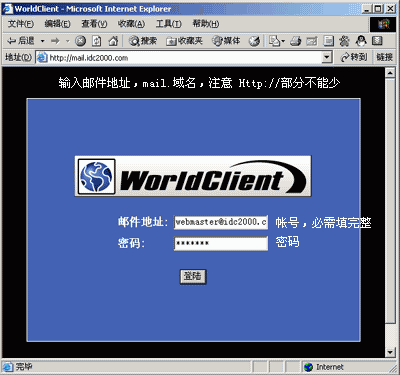
Task: Click the Forward arrow button
Action: point(55,41)
